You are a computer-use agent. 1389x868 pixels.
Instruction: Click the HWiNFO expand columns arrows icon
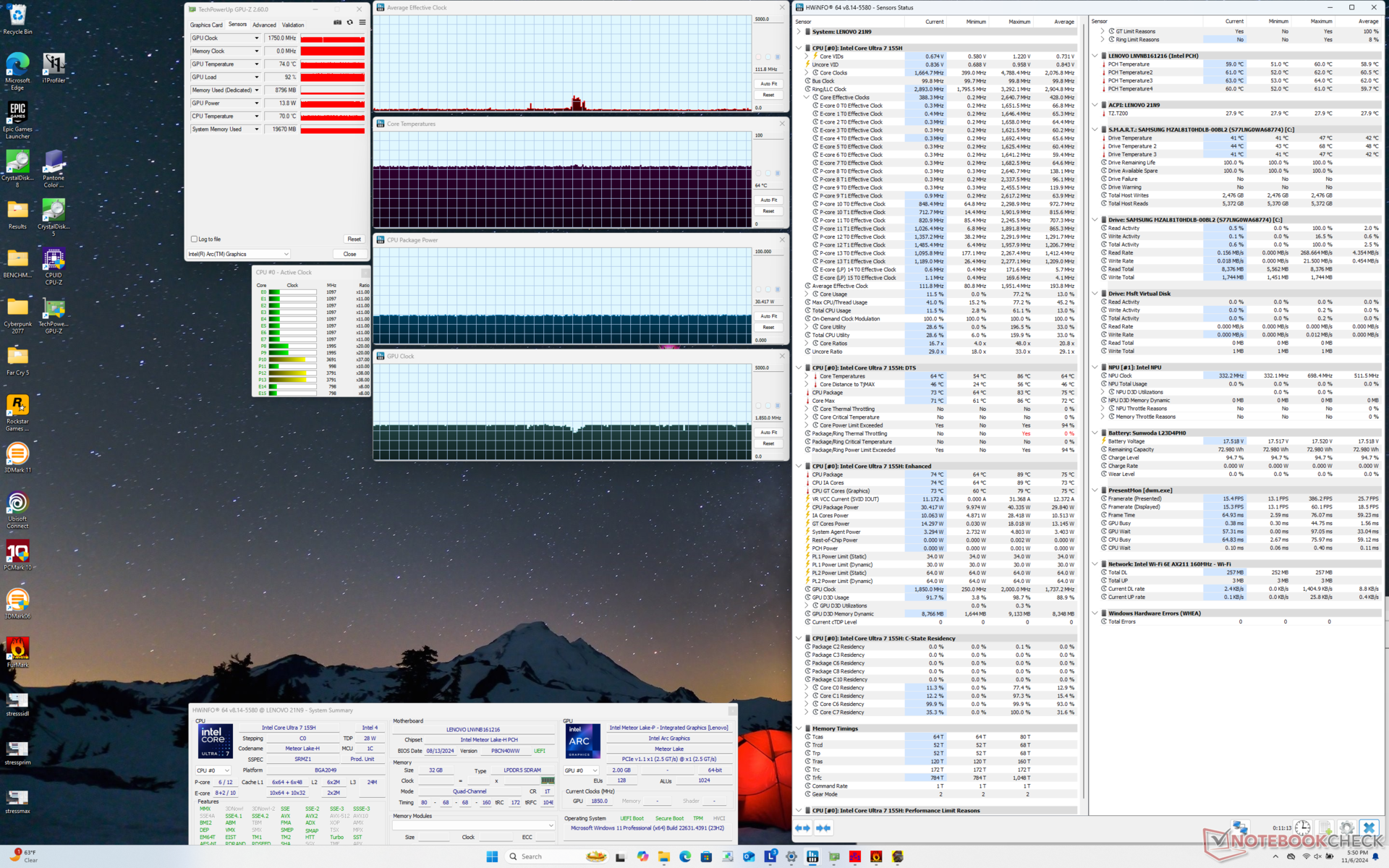pyautogui.click(x=802, y=828)
